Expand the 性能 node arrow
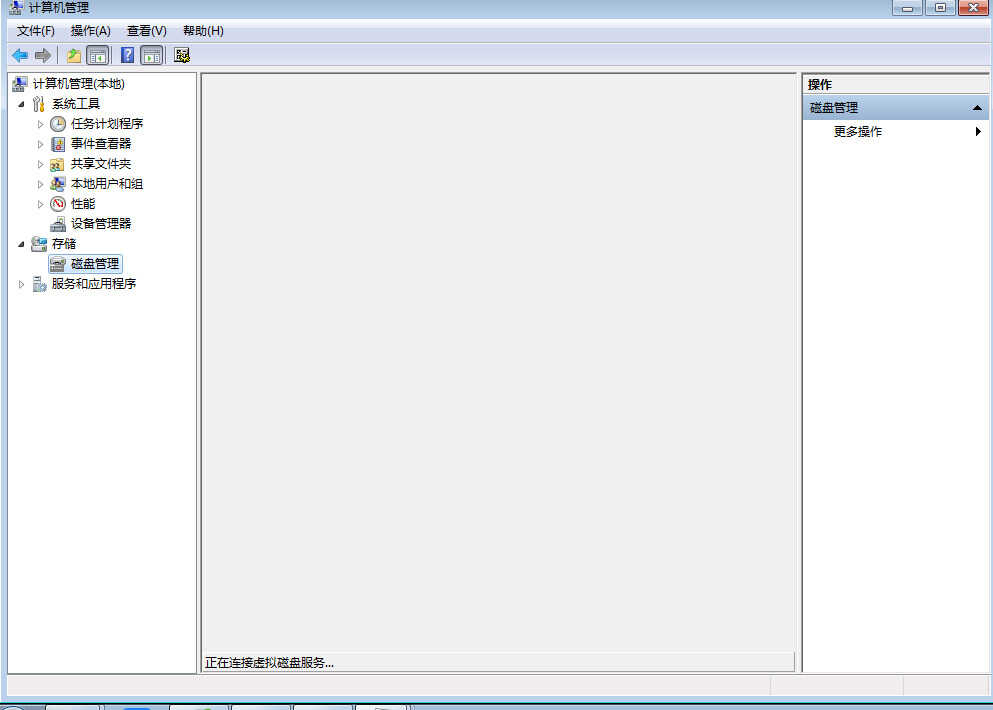The image size is (993, 710). 40,204
